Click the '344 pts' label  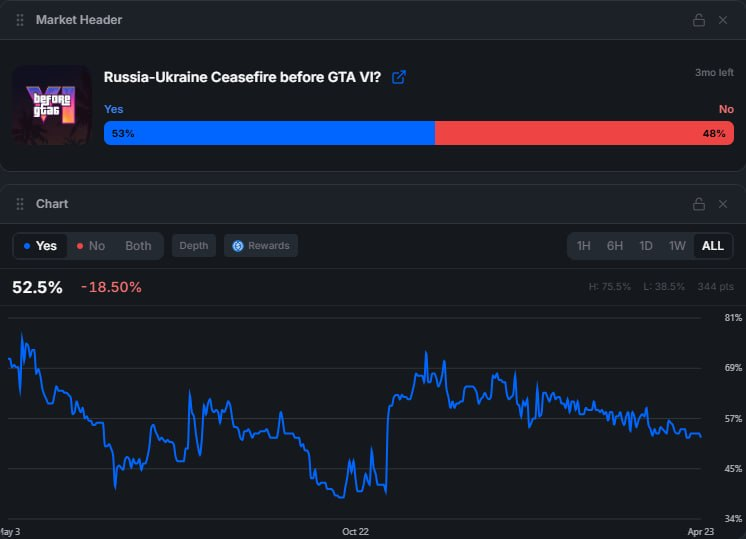(716, 286)
